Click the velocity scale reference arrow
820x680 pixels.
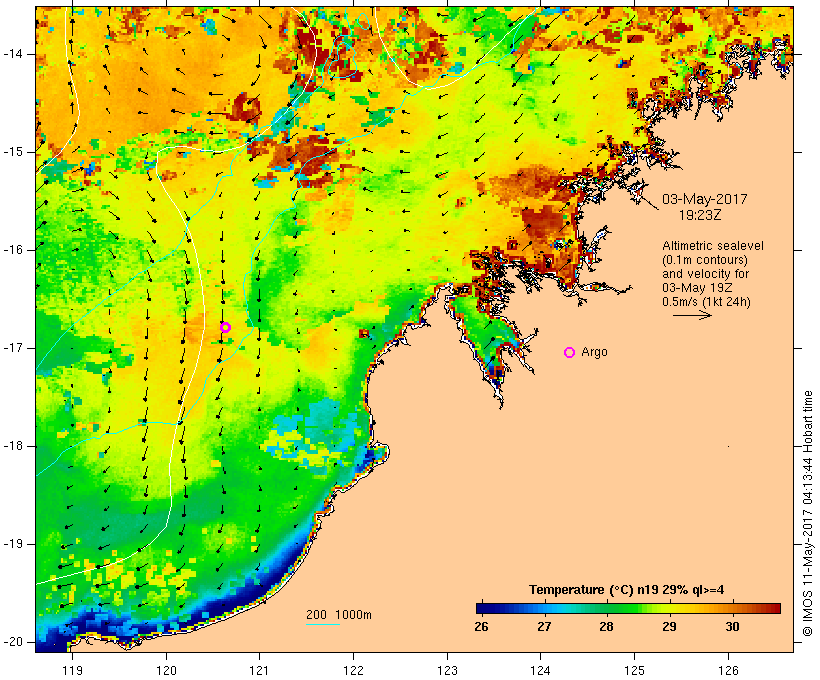pos(692,315)
